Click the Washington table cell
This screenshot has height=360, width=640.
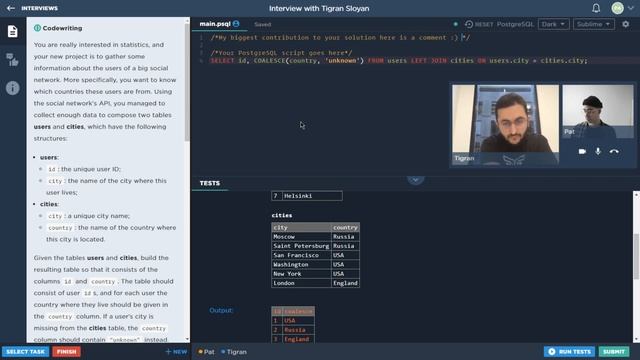pyautogui.click(x=301, y=264)
